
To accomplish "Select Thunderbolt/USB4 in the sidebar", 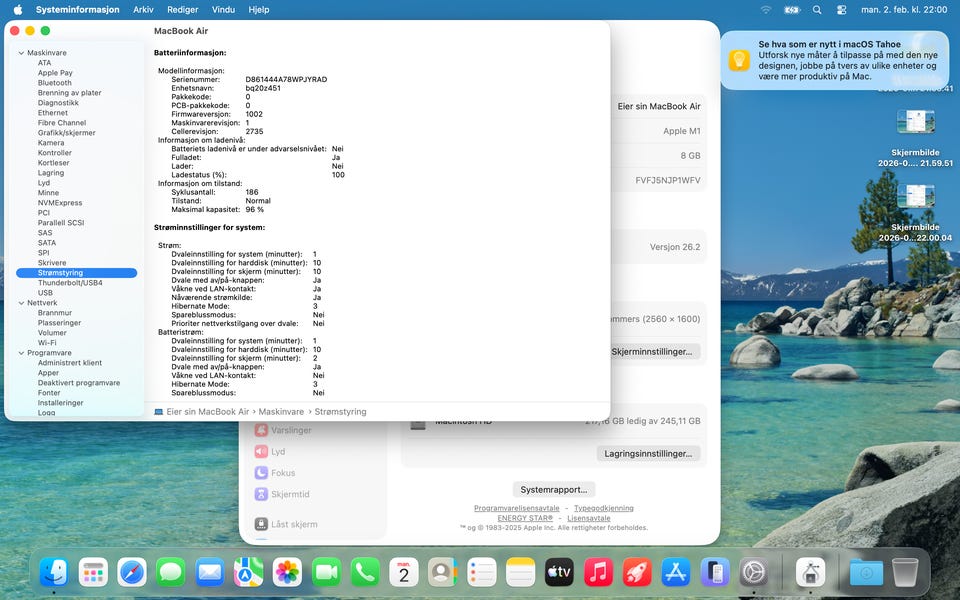I will pyautogui.click(x=70, y=283).
